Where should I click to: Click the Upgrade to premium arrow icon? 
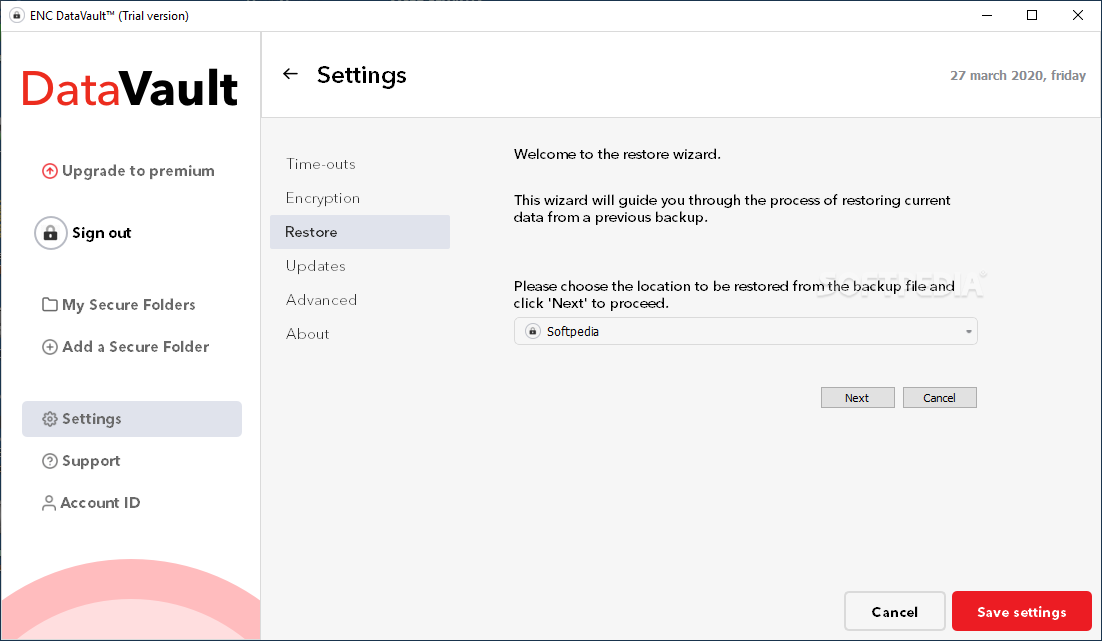click(50, 171)
